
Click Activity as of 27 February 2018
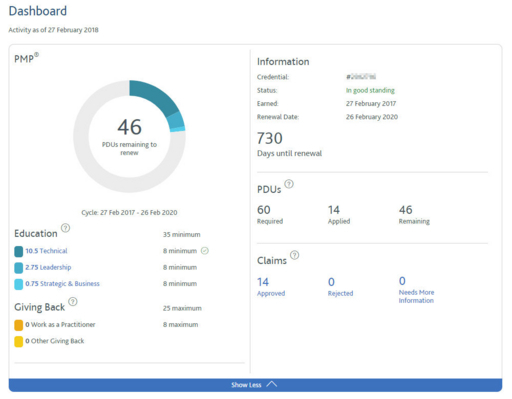[53, 30]
